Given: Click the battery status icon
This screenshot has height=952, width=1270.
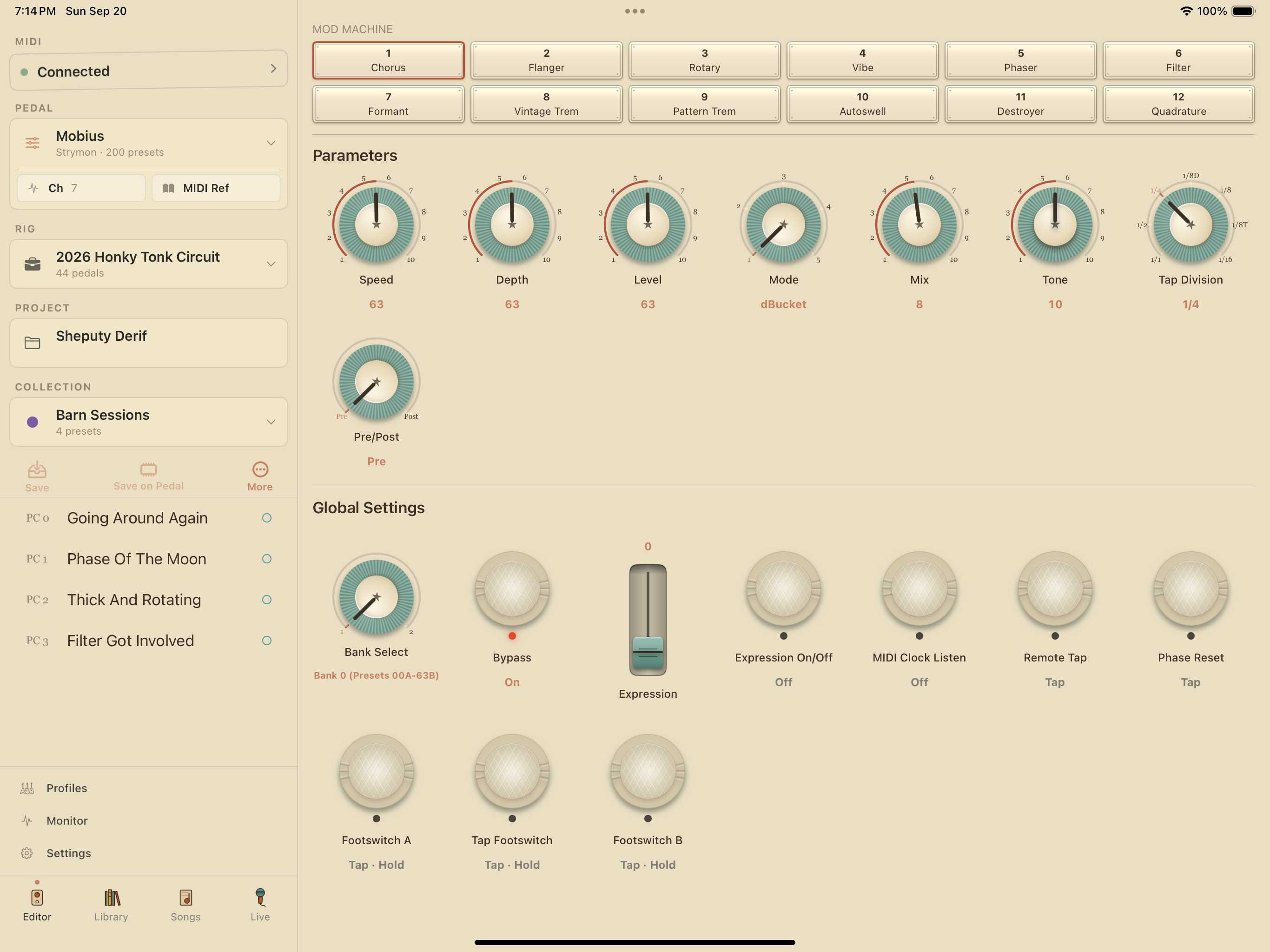Looking at the screenshot, I should click(1244, 11).
